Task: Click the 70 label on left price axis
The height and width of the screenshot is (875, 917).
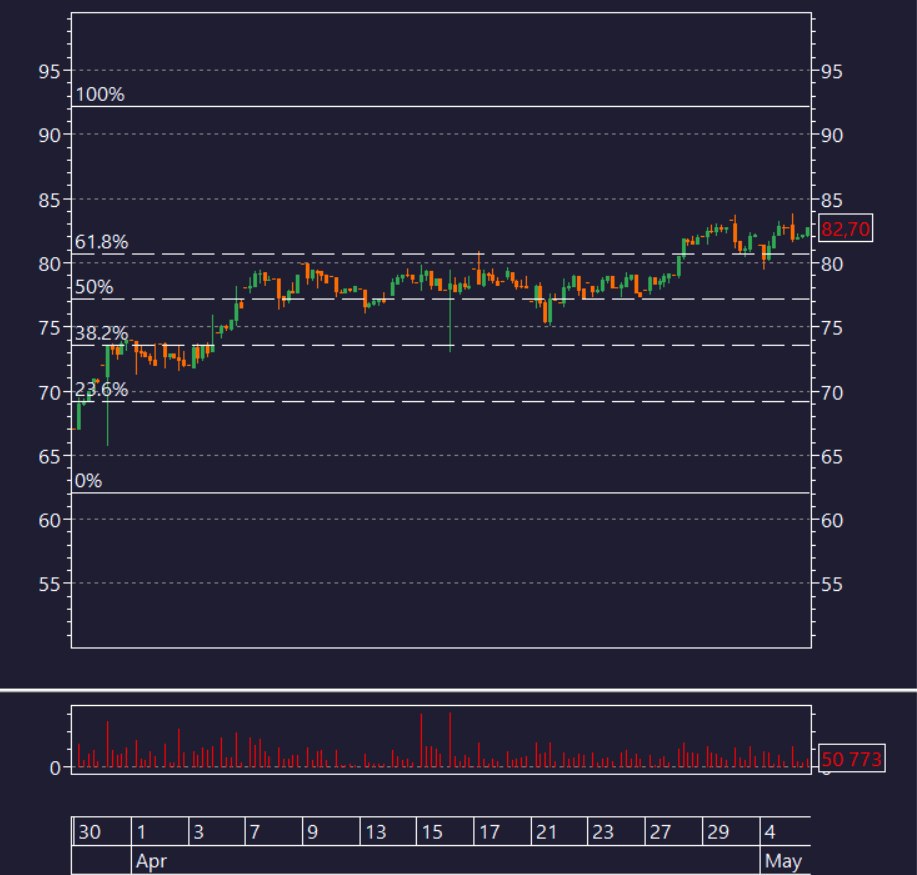Action: [49, 392]
